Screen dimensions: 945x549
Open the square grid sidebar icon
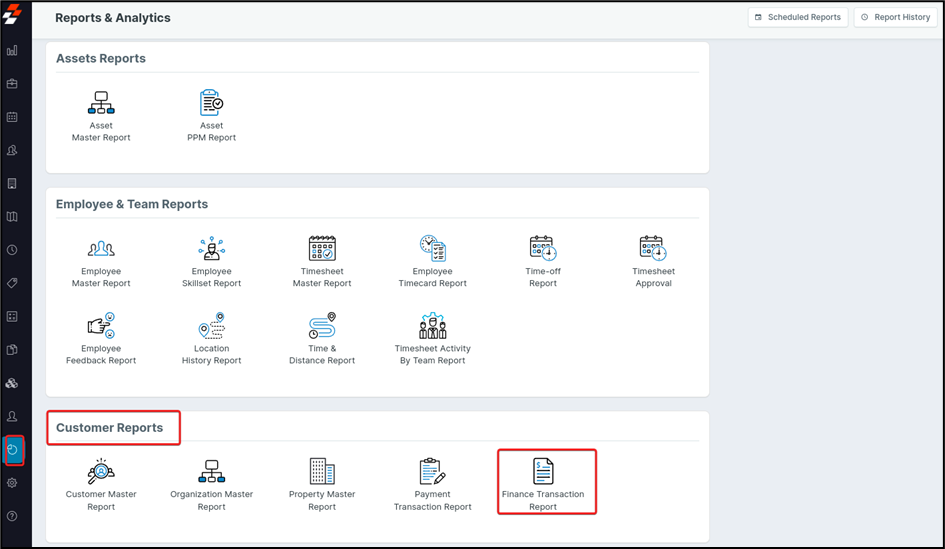12,316
